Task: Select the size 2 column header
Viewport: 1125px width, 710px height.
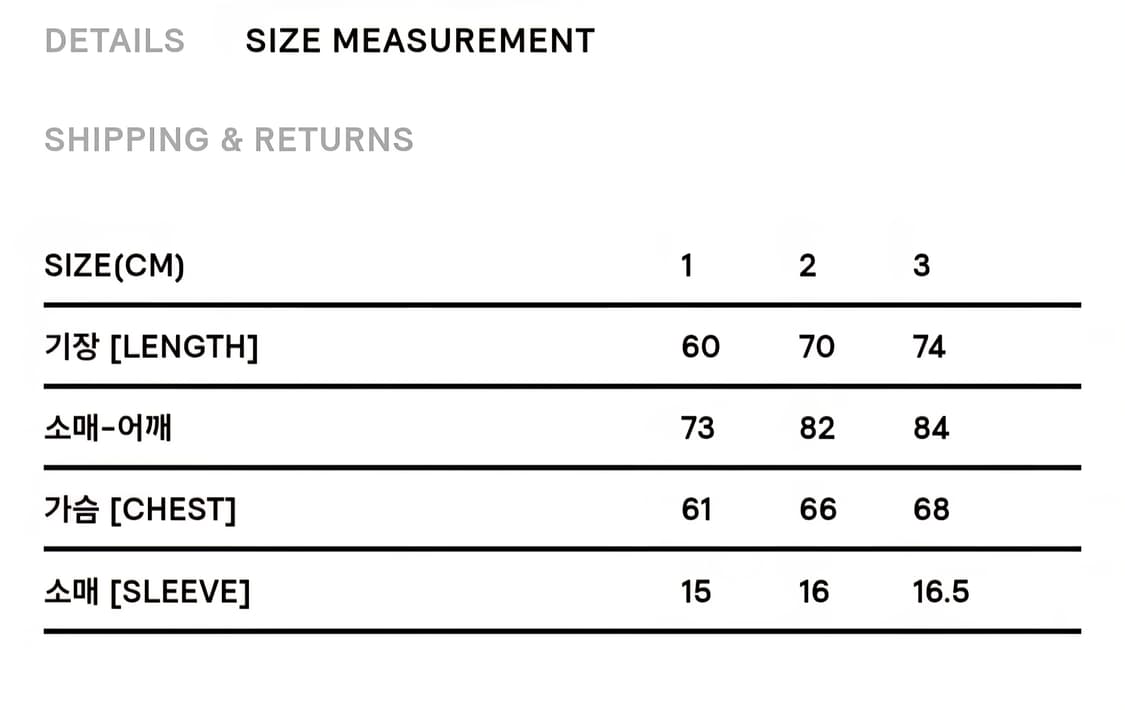Action: pyautogui.click(x=808, y=266)
